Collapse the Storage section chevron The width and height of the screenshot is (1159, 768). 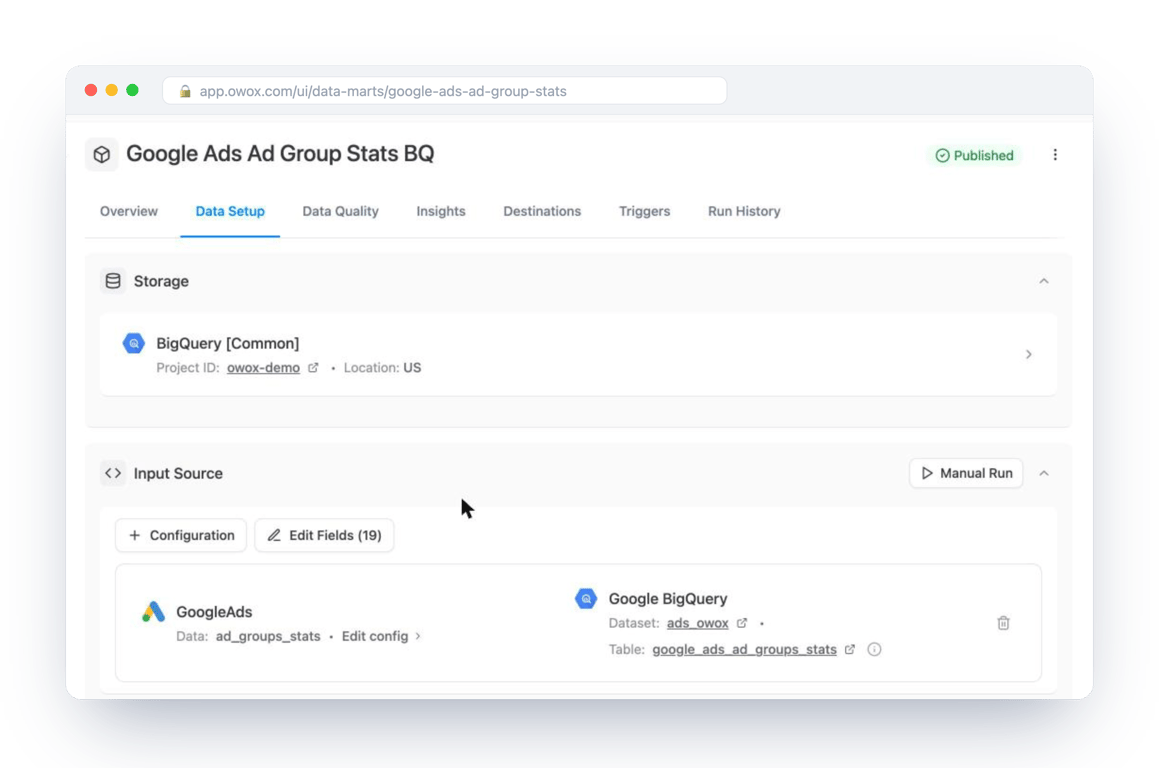1044,281
